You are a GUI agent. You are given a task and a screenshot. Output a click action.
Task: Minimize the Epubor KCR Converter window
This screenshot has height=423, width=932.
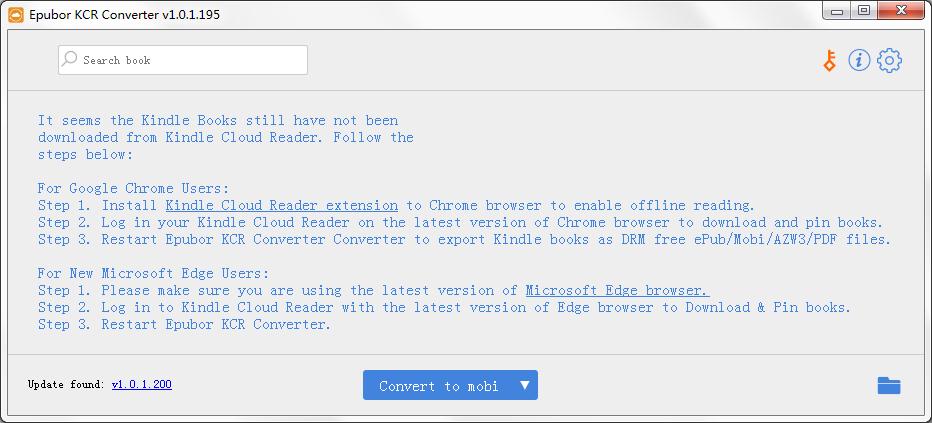click(x=837, y=11)
